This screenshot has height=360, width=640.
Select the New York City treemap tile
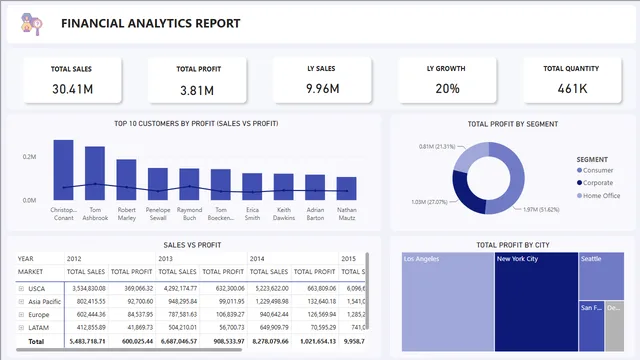tap(536, 302)
